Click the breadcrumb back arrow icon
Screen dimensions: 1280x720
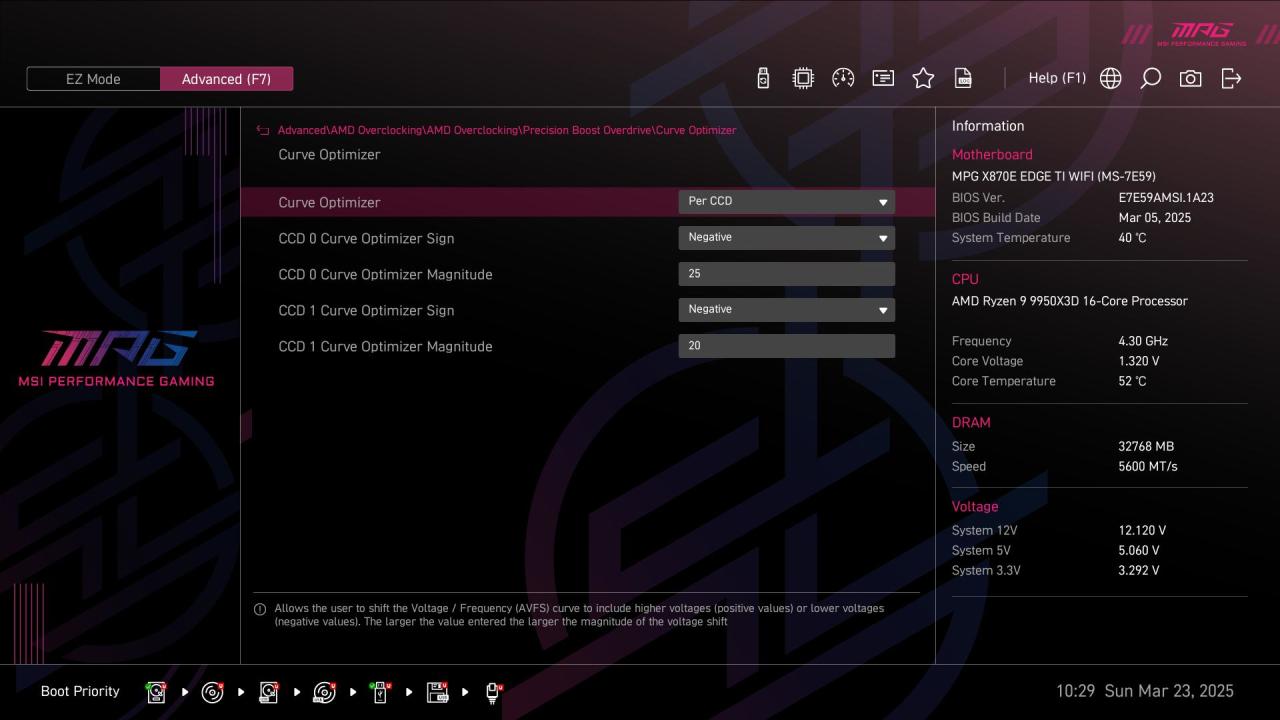[x=263, y=130]
